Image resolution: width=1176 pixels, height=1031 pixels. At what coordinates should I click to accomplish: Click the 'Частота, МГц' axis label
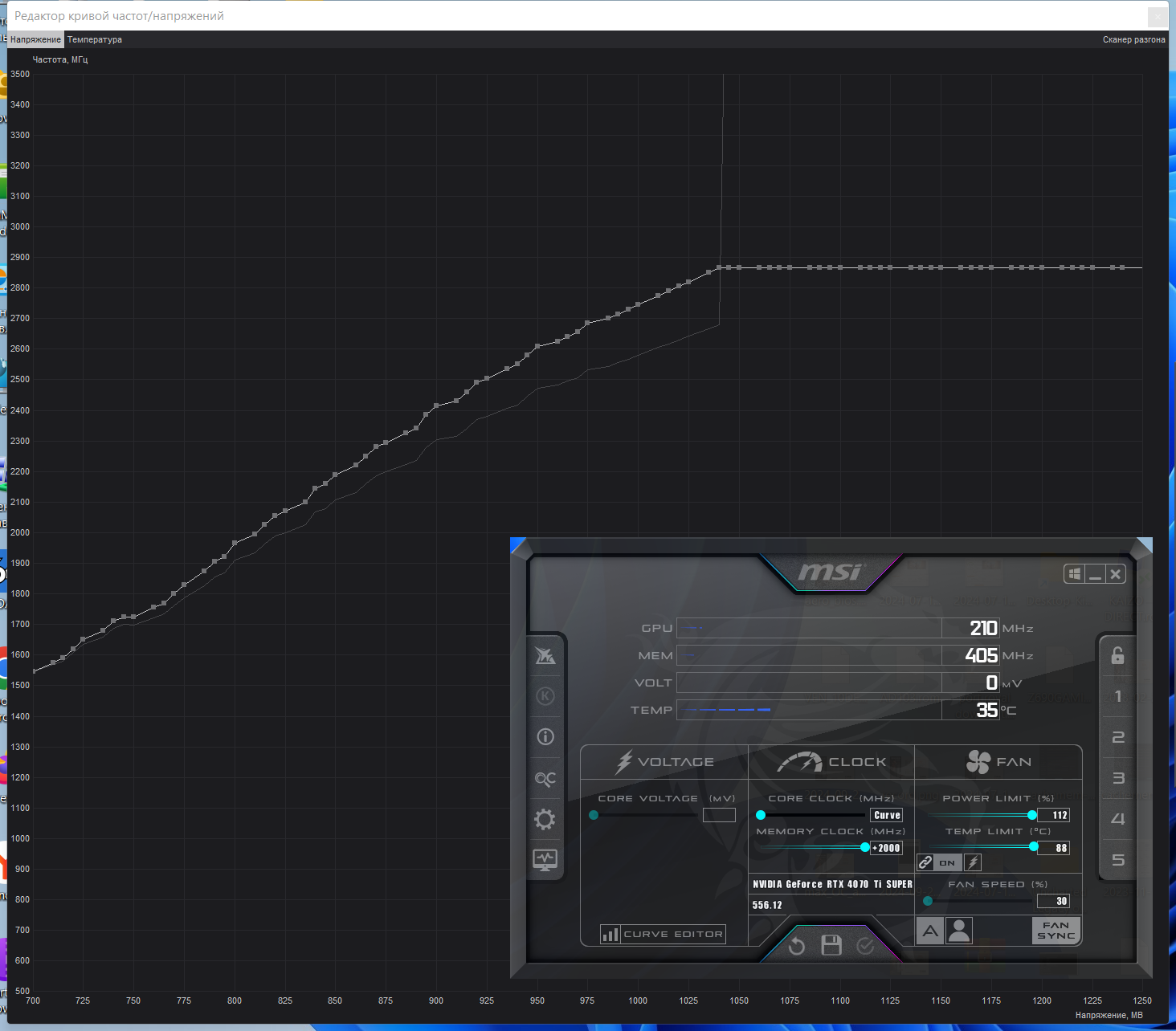coord(60,59)
